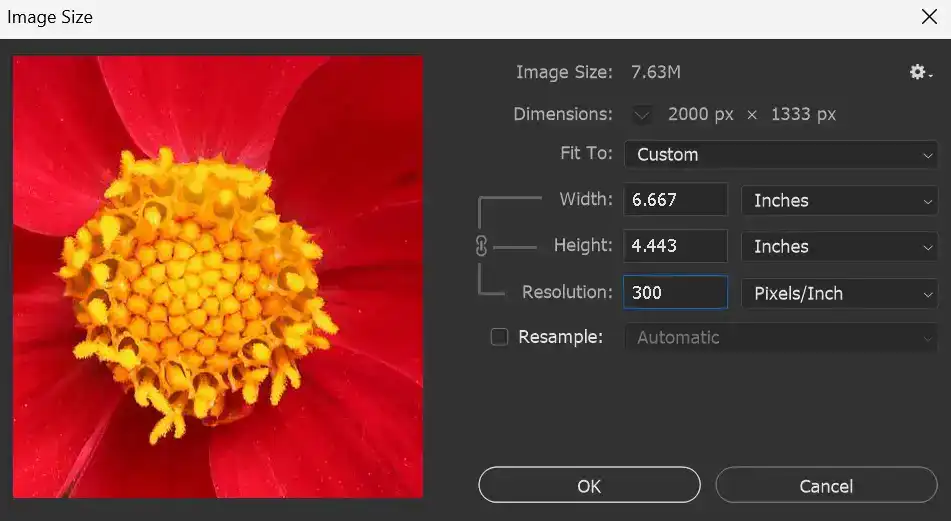
Task: Click the red flower preview image
Action: pos(218,276)
